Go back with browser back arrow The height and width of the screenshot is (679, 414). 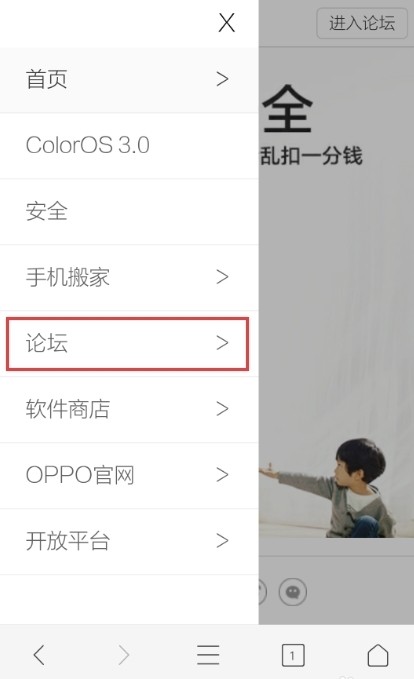coord(39,654)
